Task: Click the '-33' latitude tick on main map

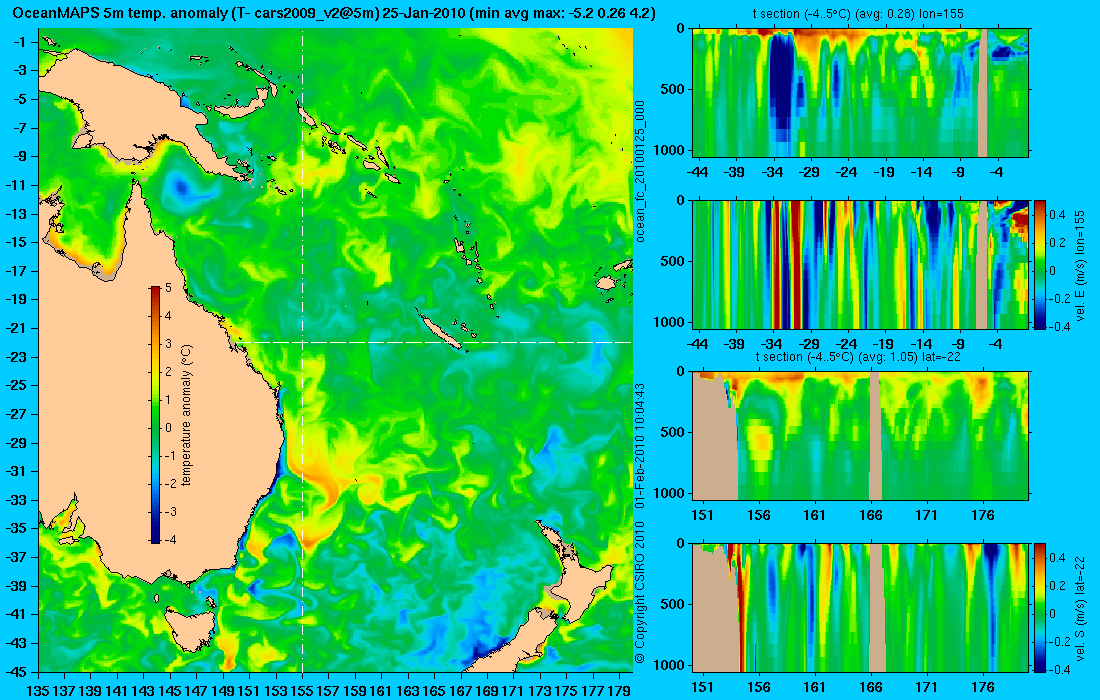Action: [16, 500]
